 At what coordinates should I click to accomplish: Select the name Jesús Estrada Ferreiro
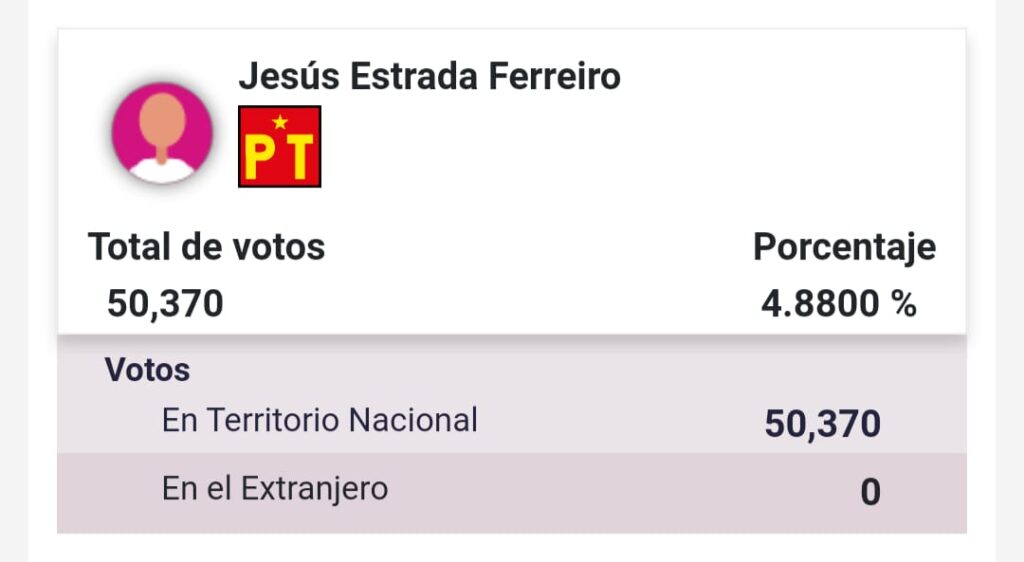429,76
